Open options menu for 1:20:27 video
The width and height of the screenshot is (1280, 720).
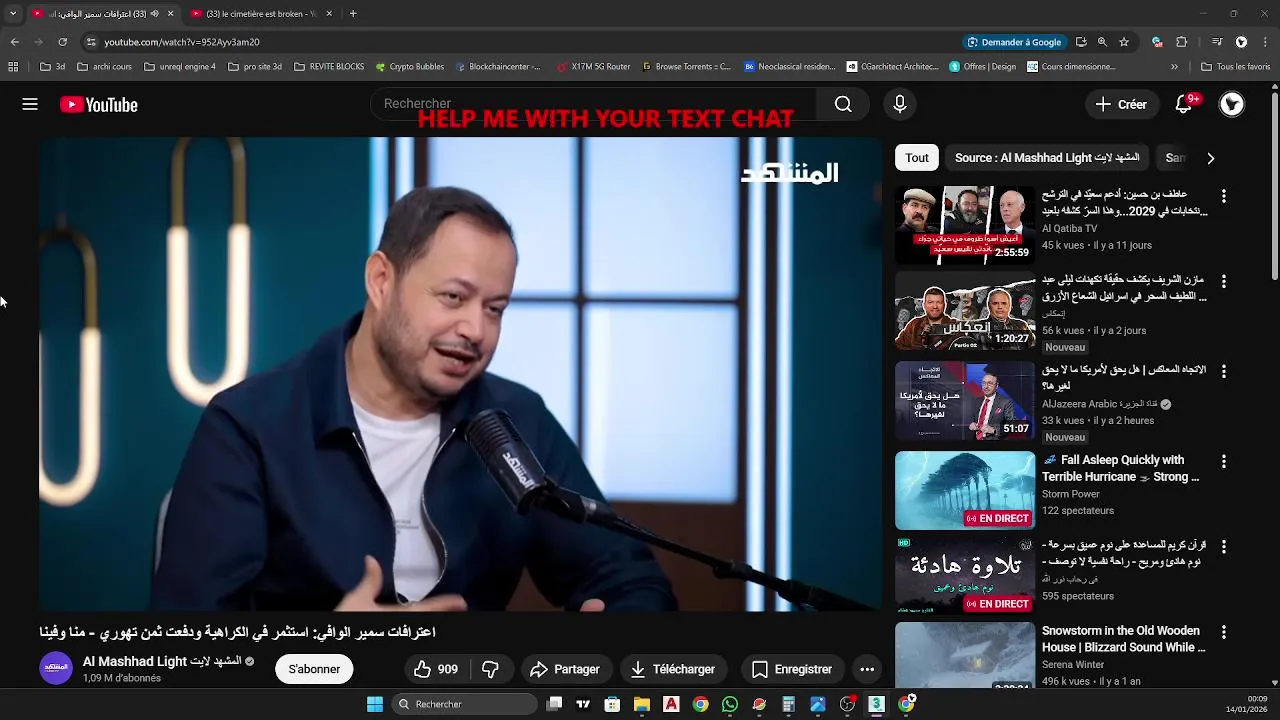1223,281
